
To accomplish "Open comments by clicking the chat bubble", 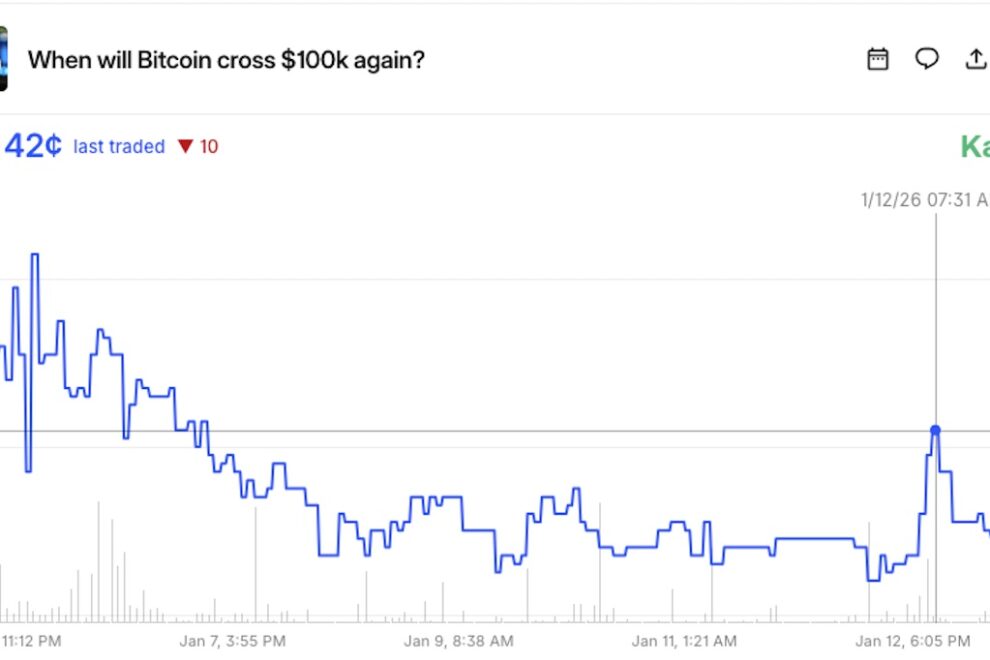I will tap(927, 59).
